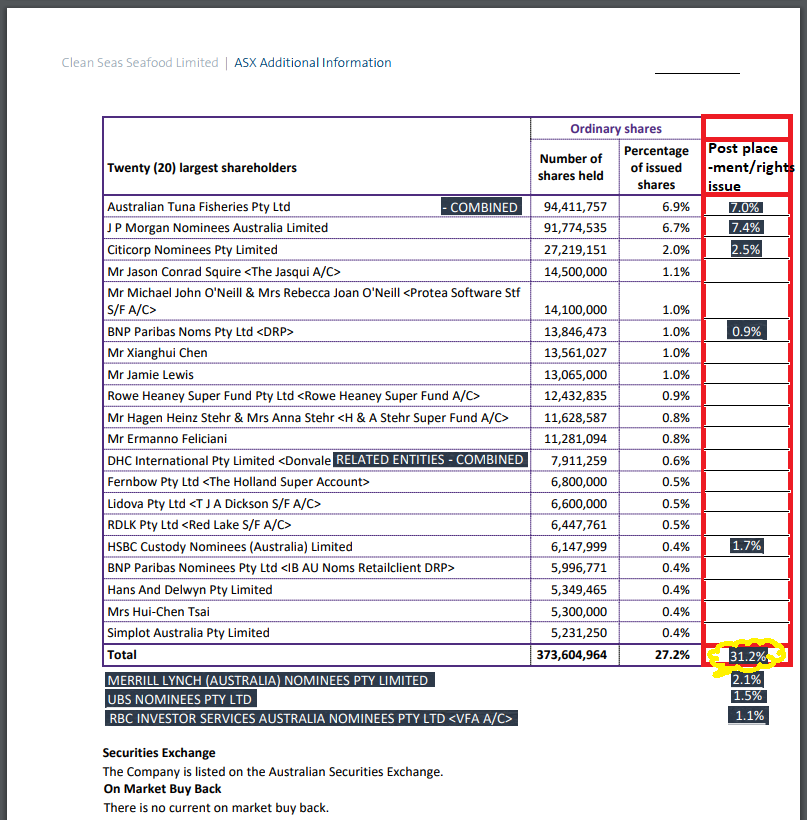This screenshot has width=807, height=820.
Task: Click the share count 5,231,250
Action: coord(578,633)
